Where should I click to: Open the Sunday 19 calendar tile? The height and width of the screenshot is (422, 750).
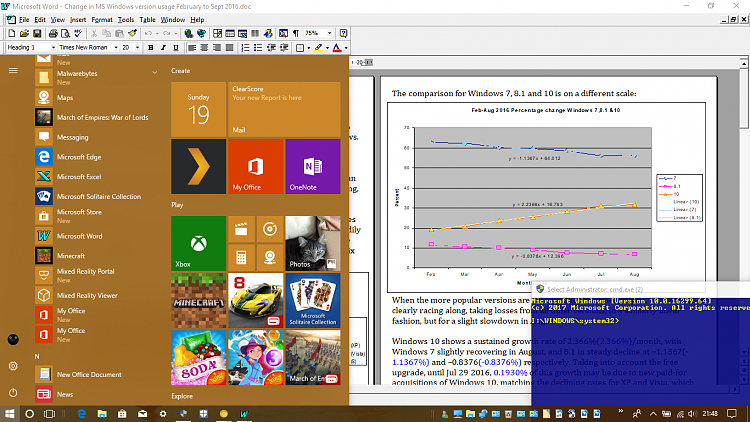[199, 109]
